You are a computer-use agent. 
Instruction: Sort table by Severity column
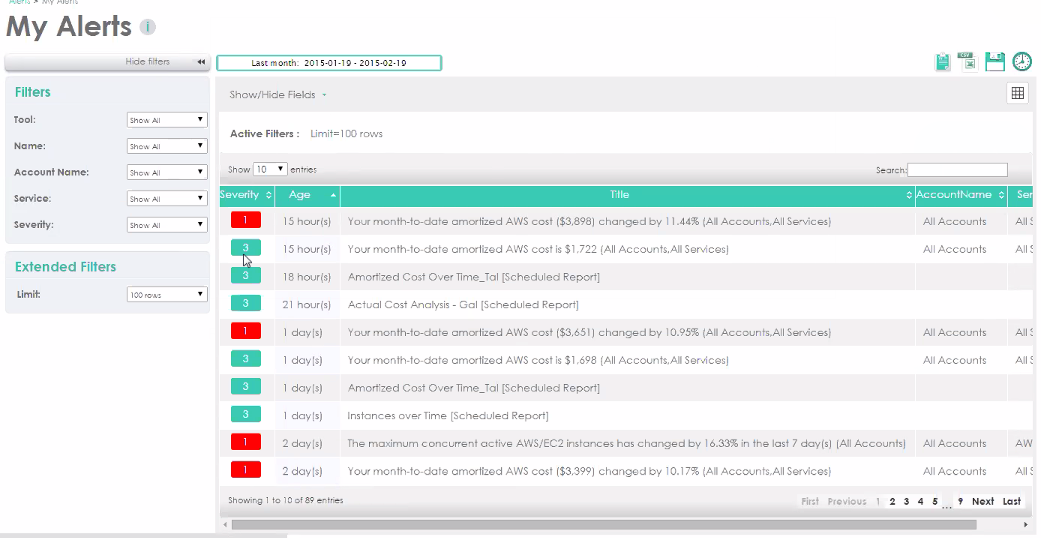pos(246,195)
